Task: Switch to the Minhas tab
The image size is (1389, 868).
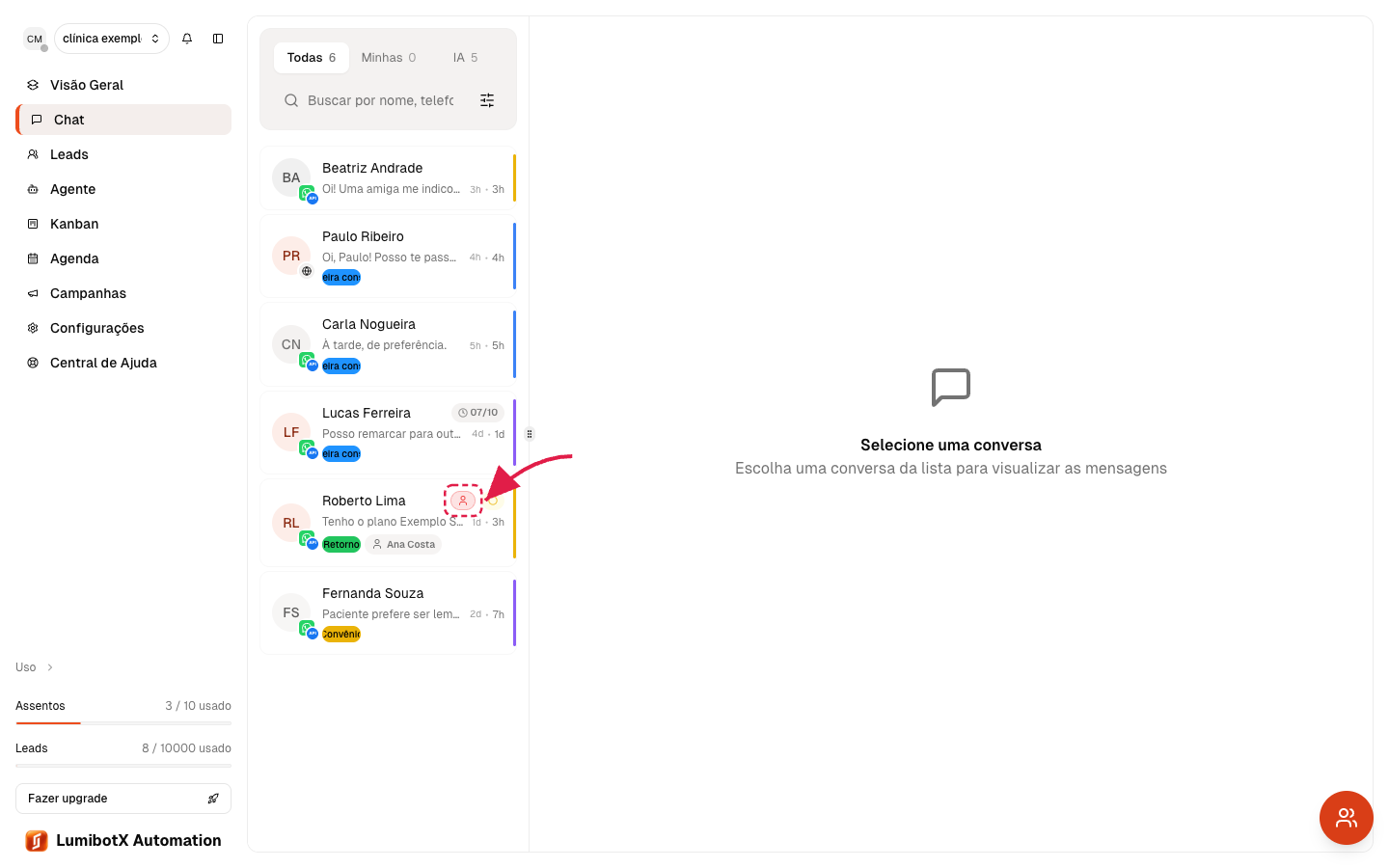Action: (x=389, y=58)
